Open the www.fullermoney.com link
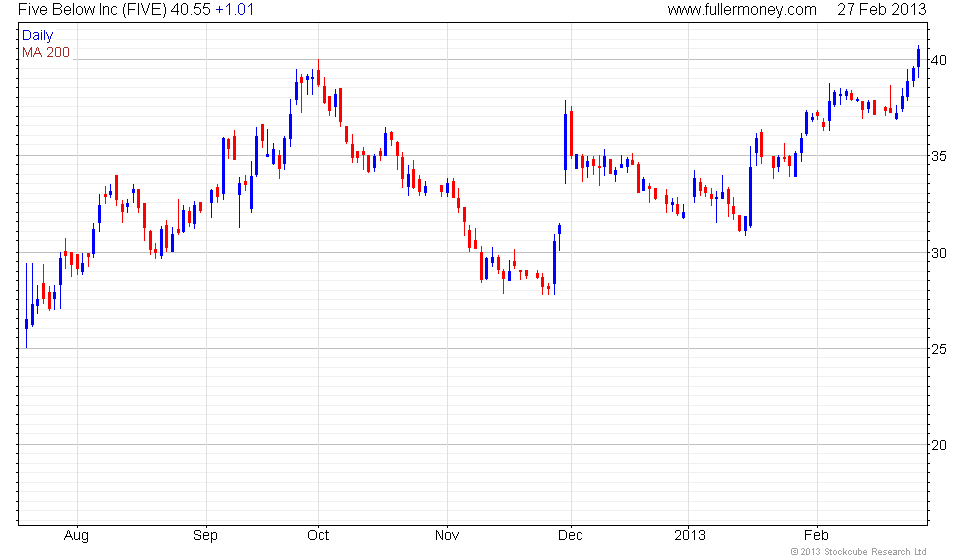The height and width of the screenshot is (560, 980). pos(741,10)
